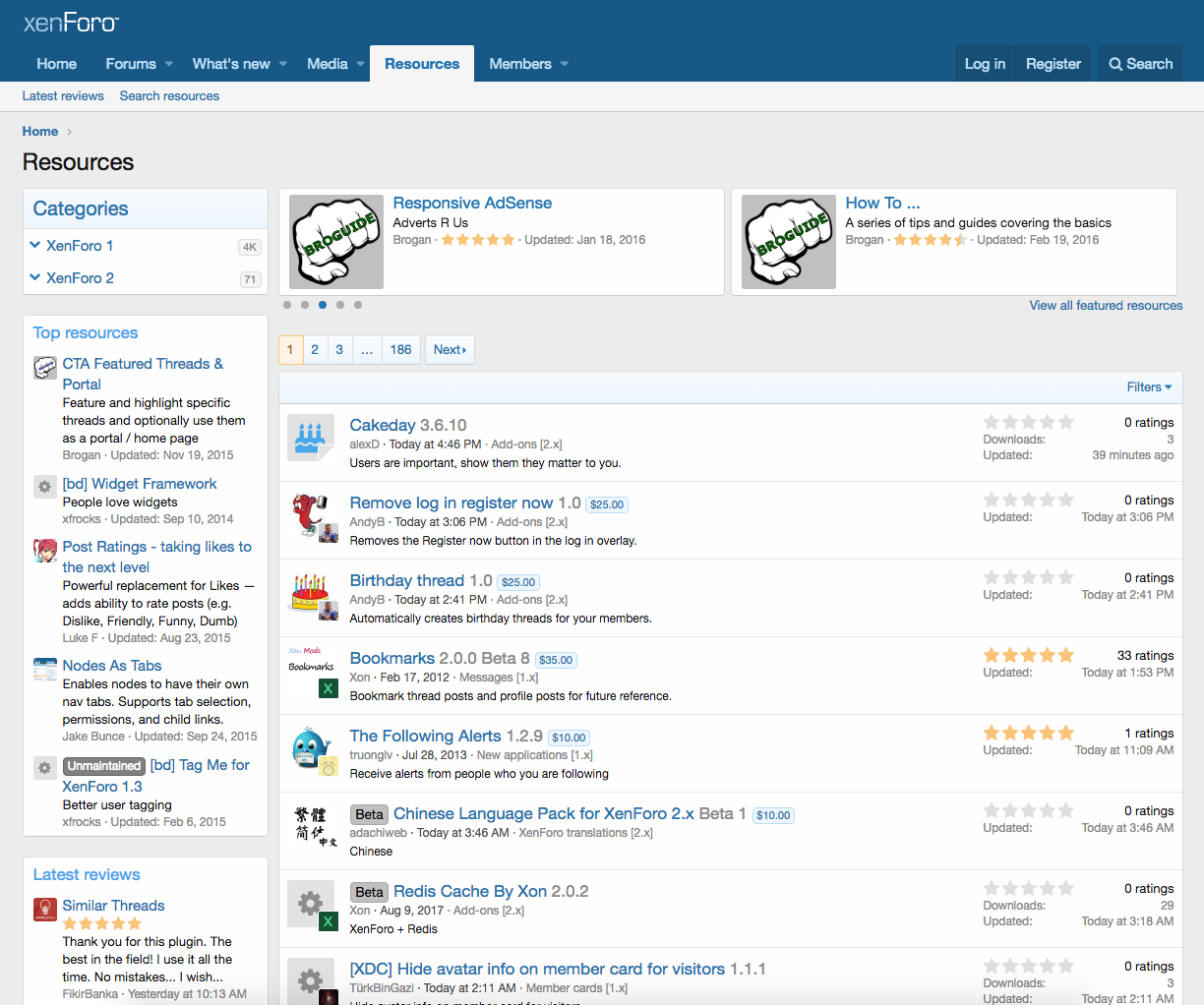This screenshot has height=1005, width=1204.
Task: Click the Nodes As Tabs icon
Action: (45, 670)
